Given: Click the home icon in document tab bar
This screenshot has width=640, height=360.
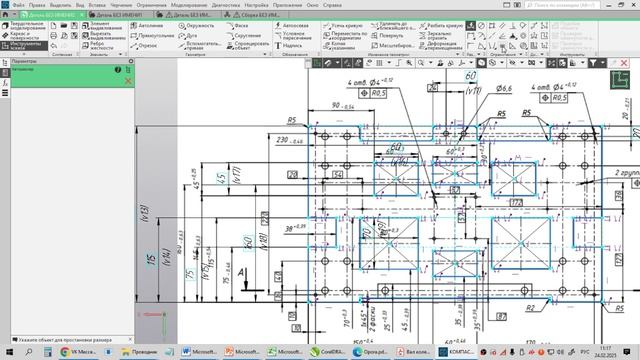Looking at the screenshot, I should pyautogui.click(x=5, y=15).
